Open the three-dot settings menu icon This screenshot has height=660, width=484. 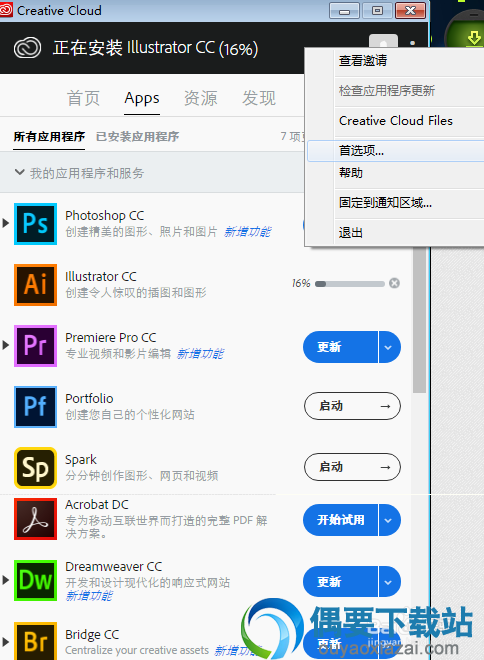pyautogui.click(x=412, y=43)
